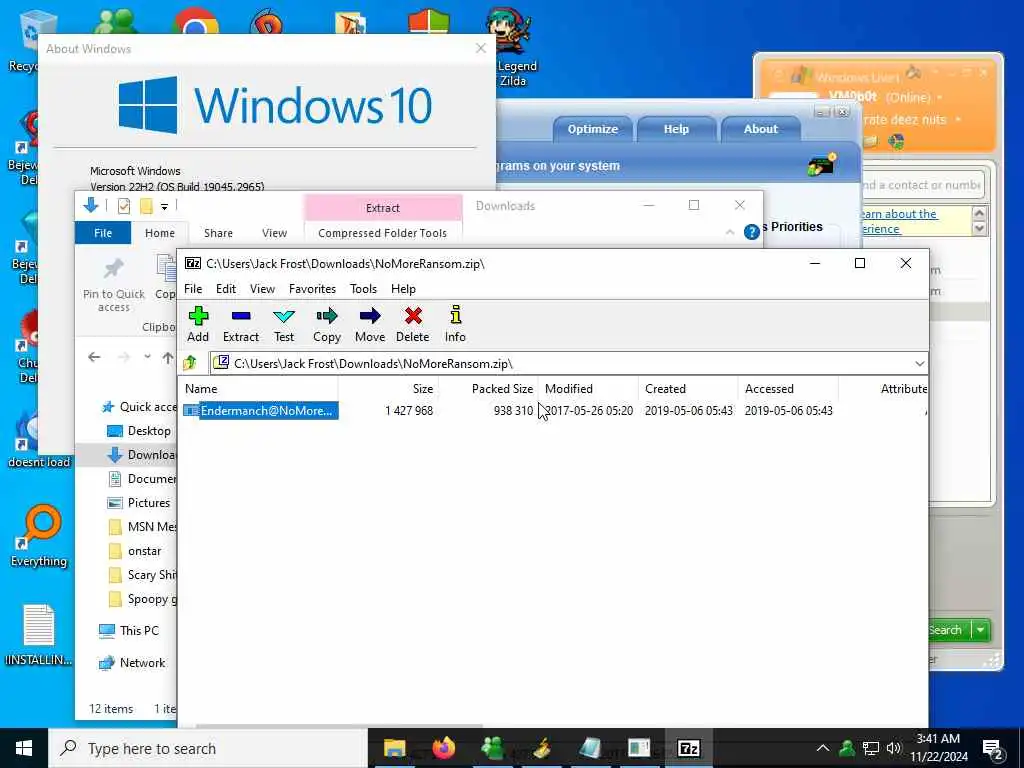Go up one folder level in 7-Zip
This screenshot has height=768, width=1024.
point(190,362)
